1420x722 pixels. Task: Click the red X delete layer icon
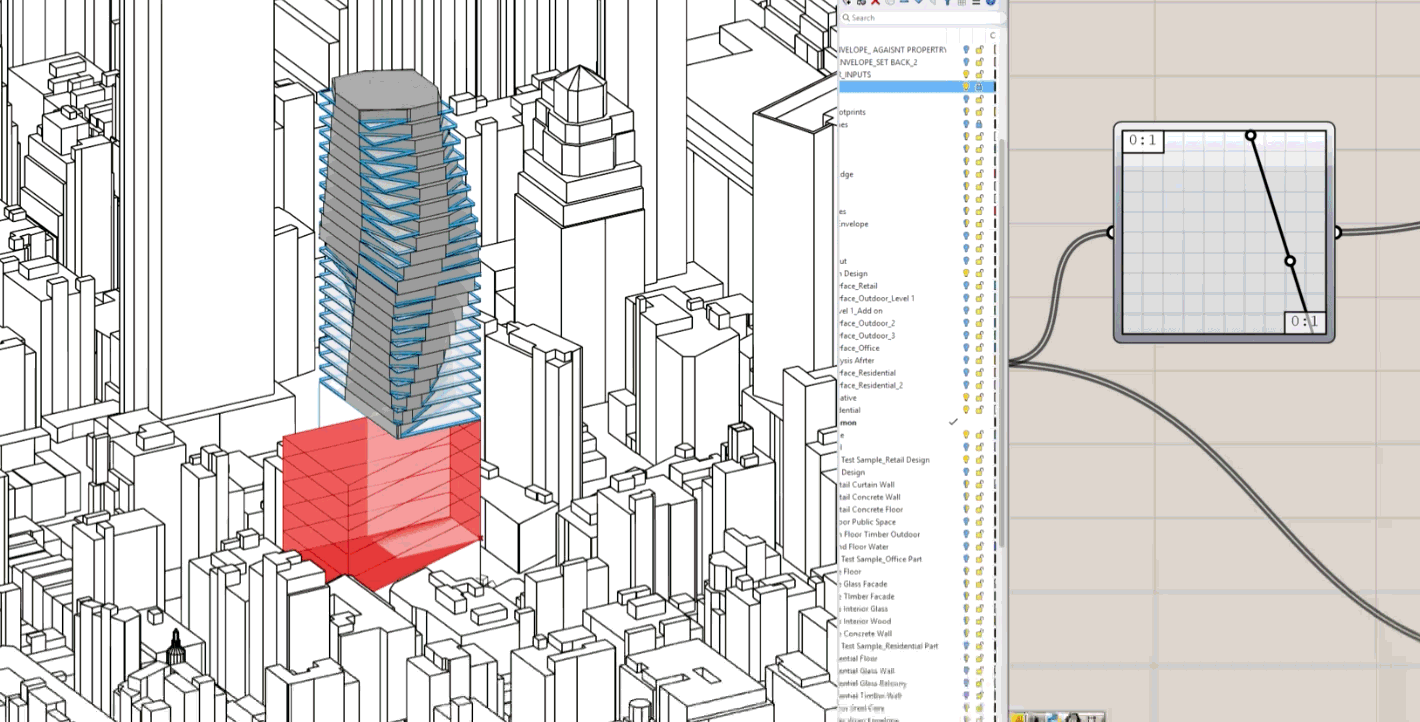pyautogui.click(x=875, y=5)
